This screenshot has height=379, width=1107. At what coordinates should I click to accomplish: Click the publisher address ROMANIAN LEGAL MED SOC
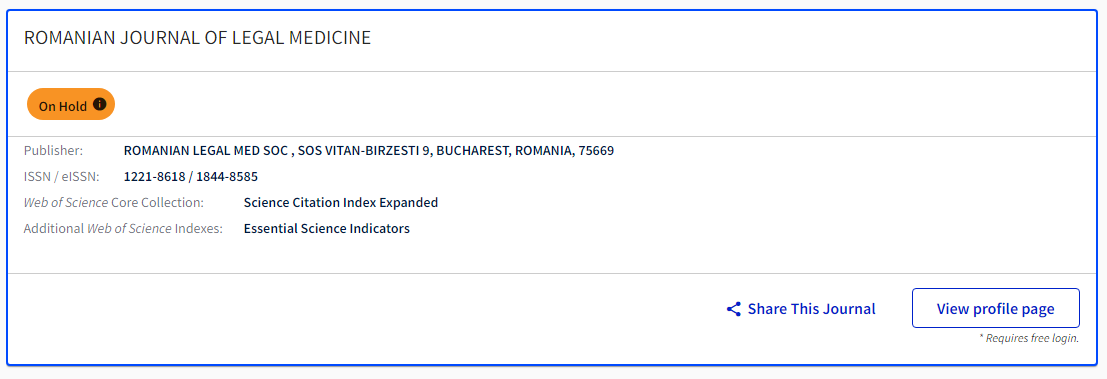(x=369, y=150)
